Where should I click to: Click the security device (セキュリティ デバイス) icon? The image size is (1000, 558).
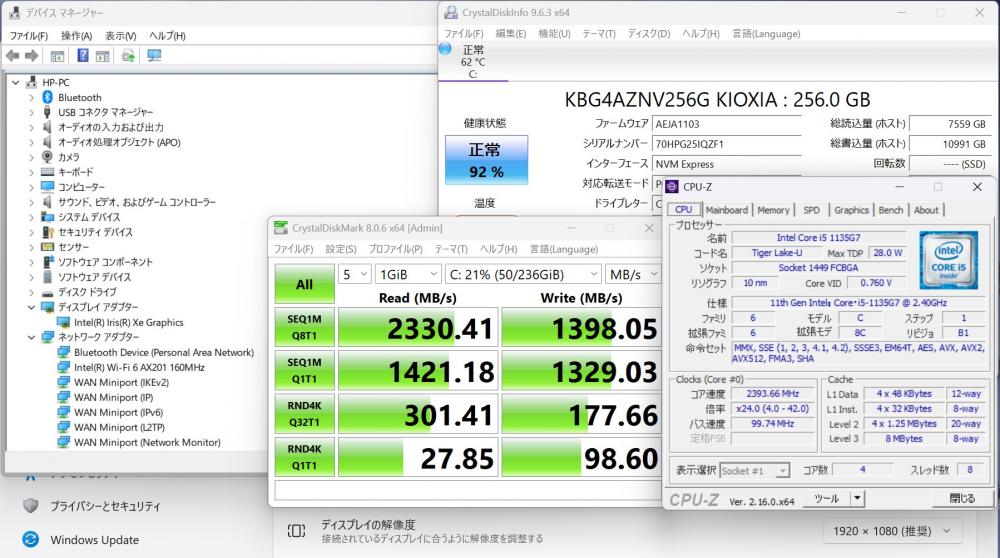(x=47, y=231)
